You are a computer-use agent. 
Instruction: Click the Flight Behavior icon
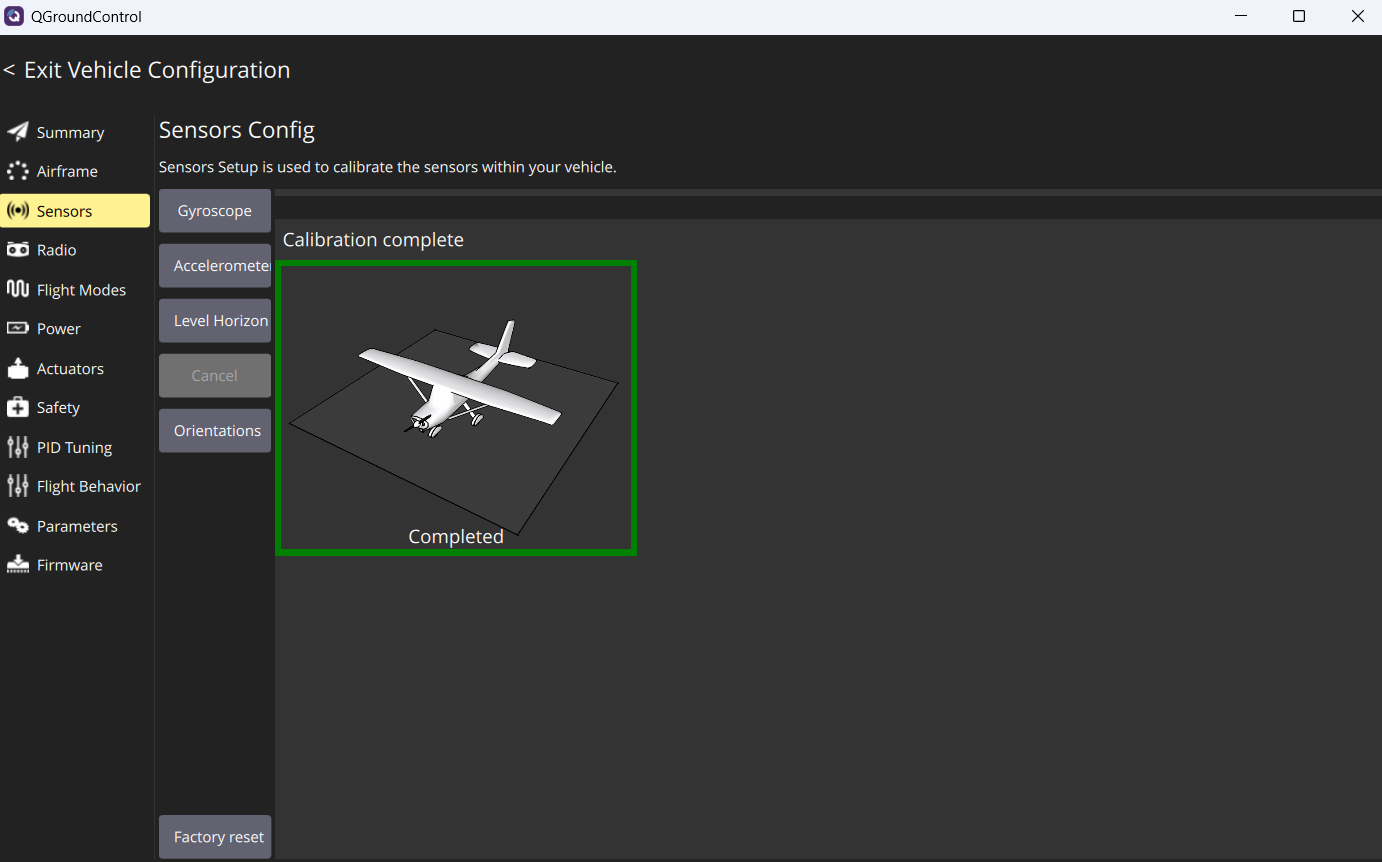click(18, 486)
